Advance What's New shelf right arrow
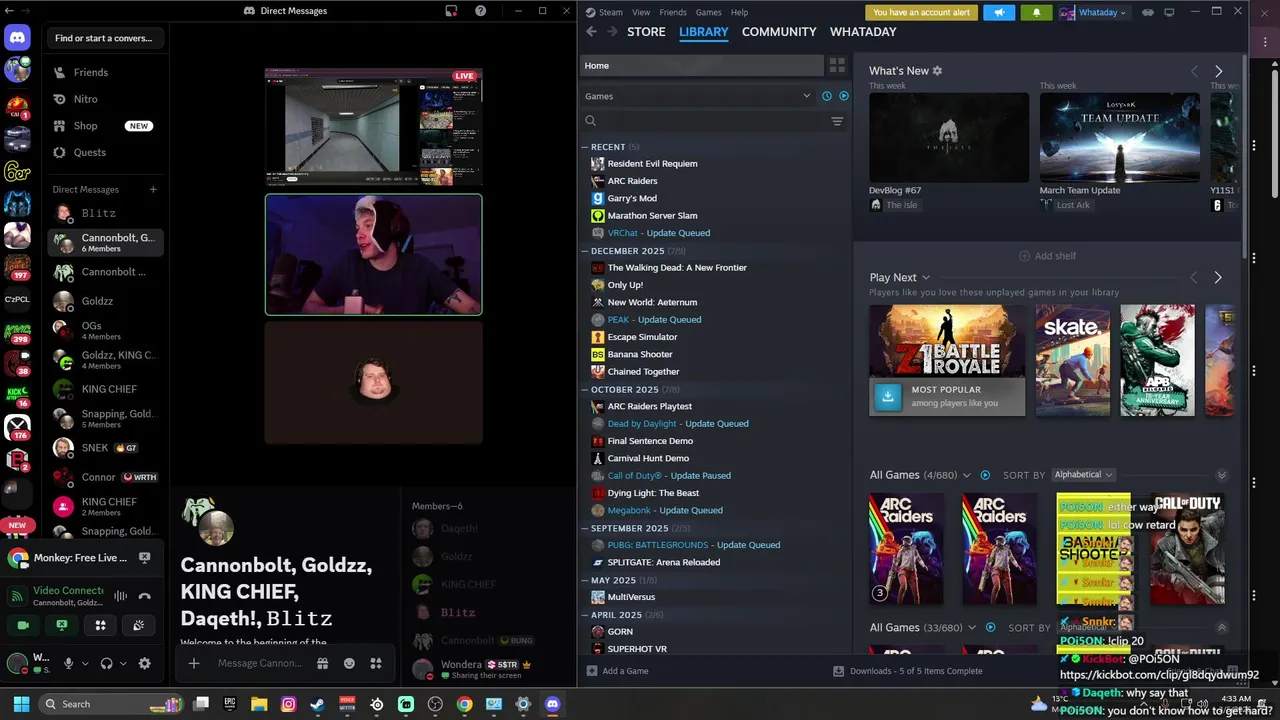Screen dimensions: 1280x720 (x=1218, y=71)
